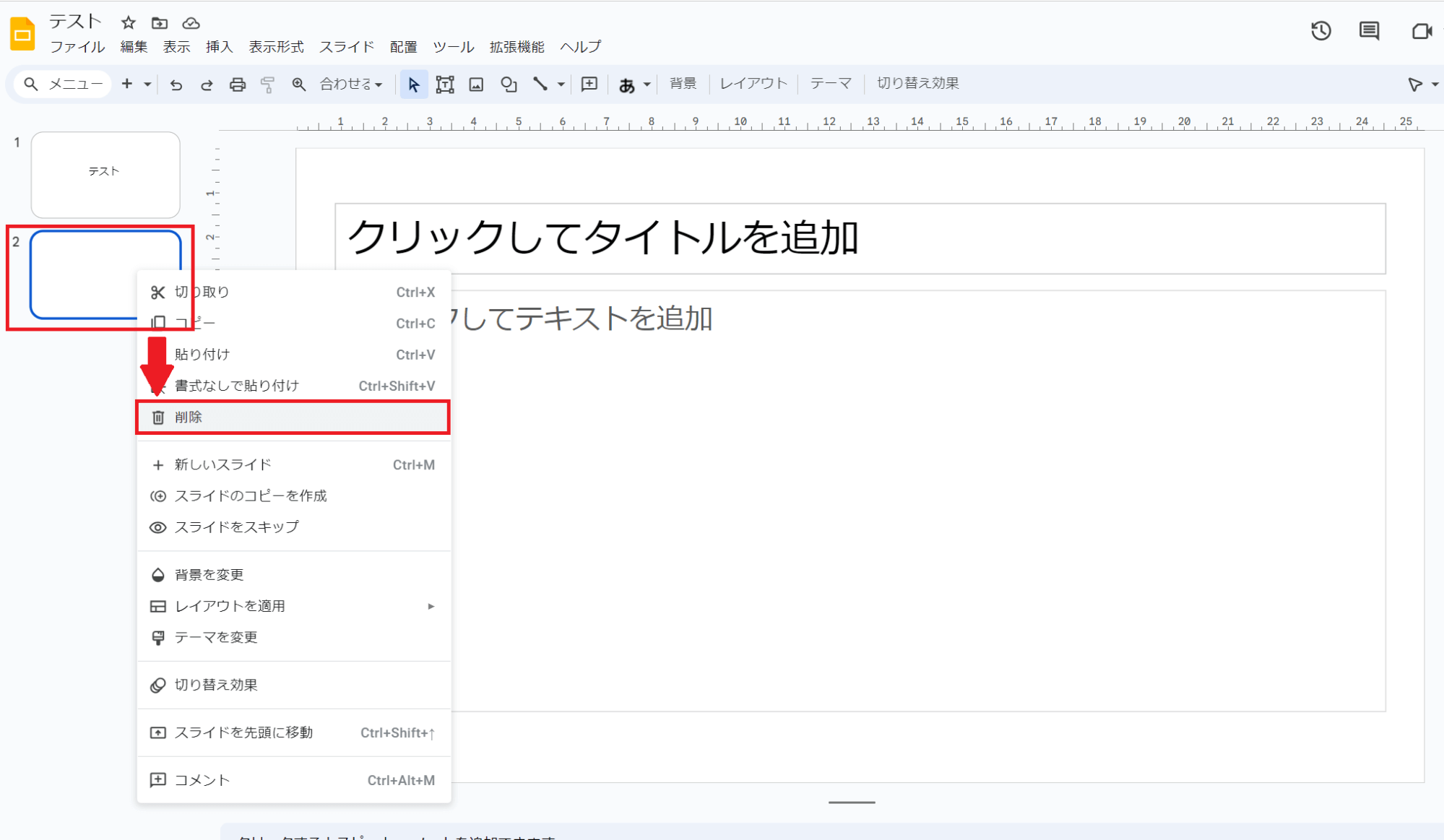Viewport: 1444px width, 840px height.
Task: Select slide 1 thumbnail テスト
Action: [x=105, y=174]
